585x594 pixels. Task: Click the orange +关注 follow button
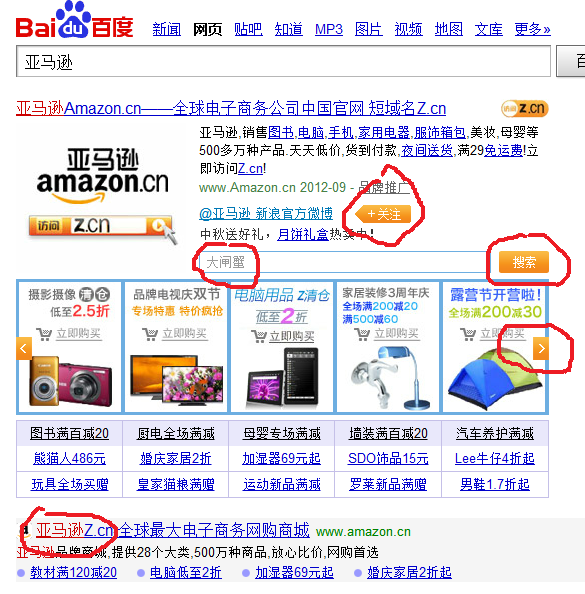pyautogui.click(x=383, y=214)
